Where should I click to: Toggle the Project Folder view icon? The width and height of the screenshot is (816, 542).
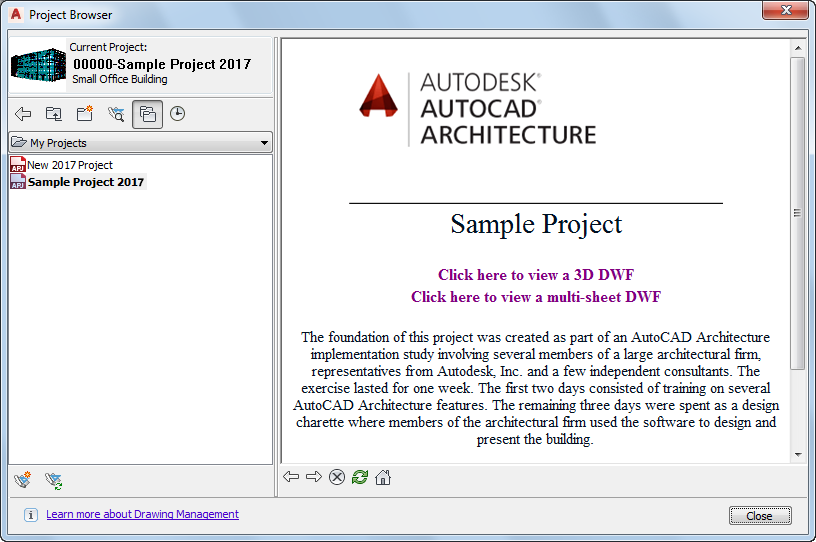click(147, 114)
